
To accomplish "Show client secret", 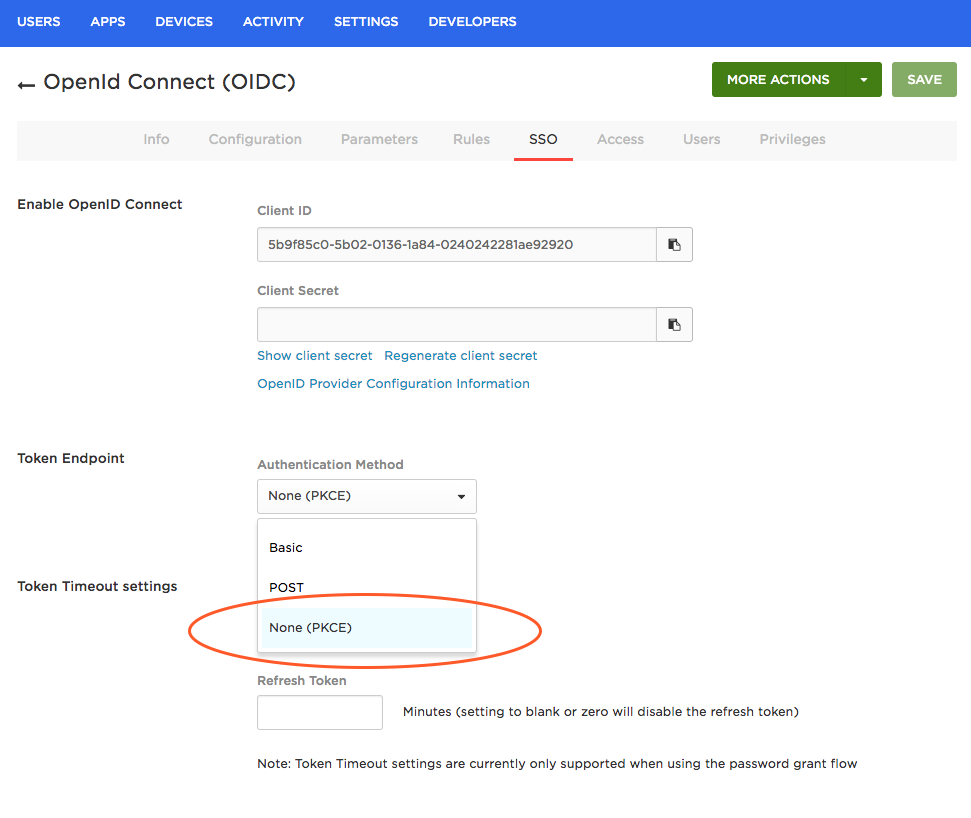I will pos(314,355).
